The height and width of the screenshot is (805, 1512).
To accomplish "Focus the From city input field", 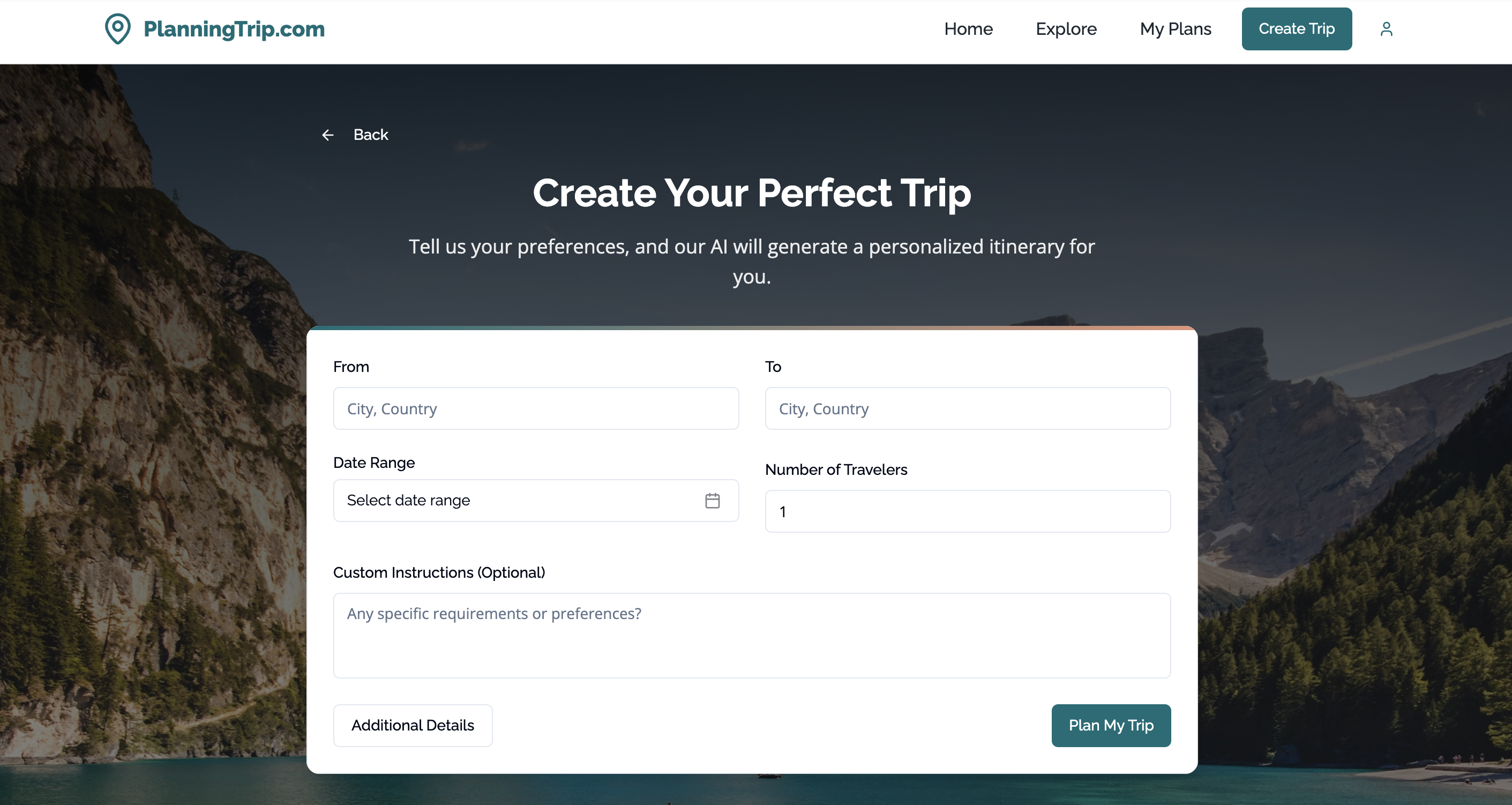I will (535, 409).
